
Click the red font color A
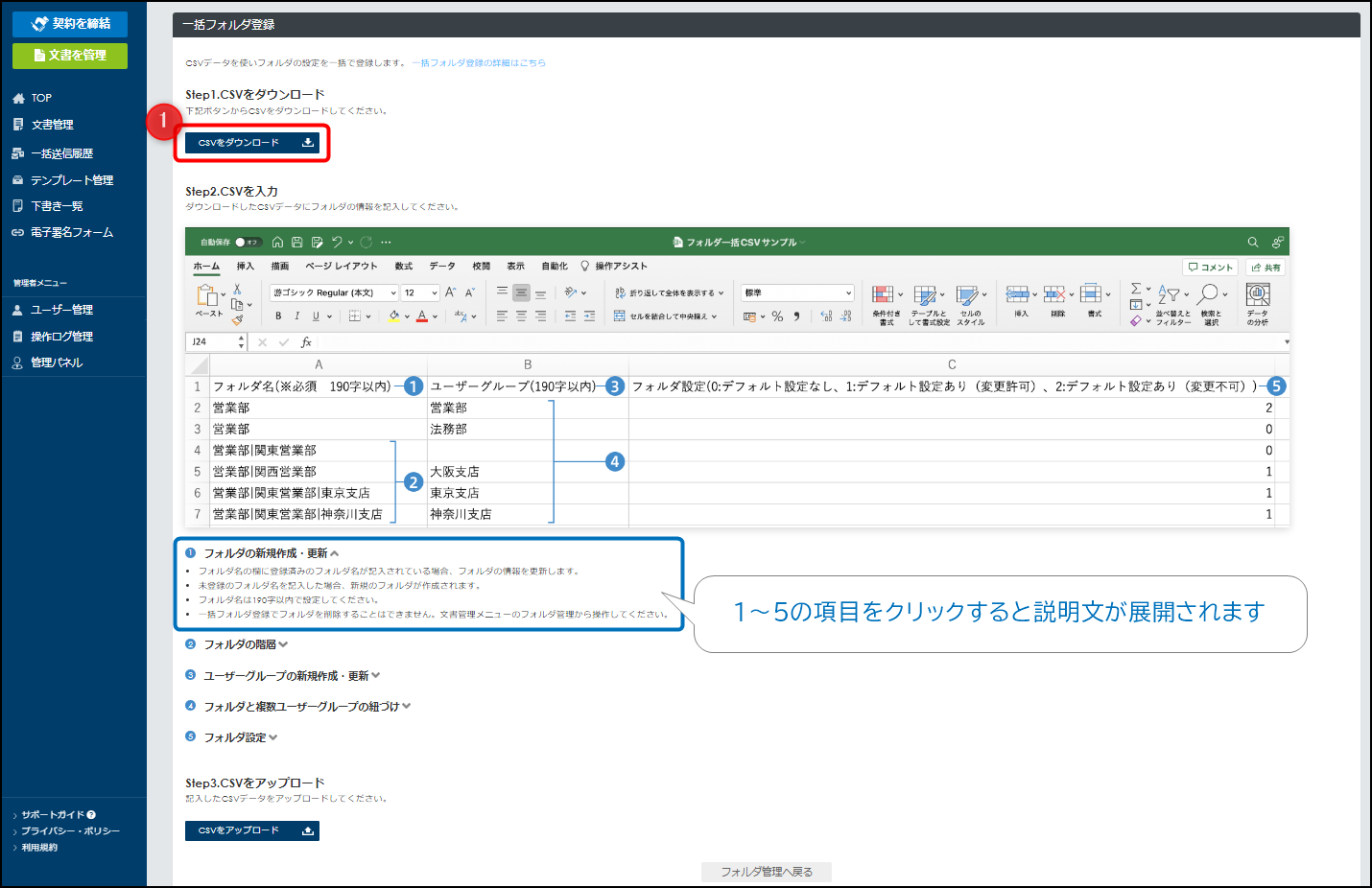pyautogui.click(x=421, y=315)
